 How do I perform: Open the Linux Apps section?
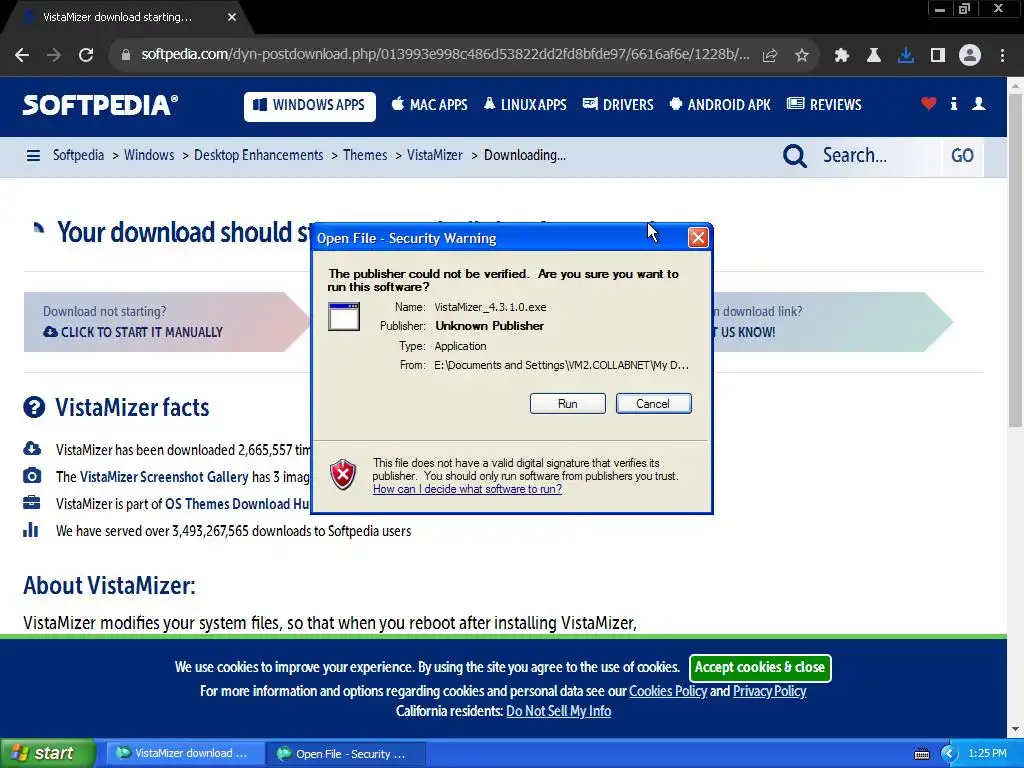pyautogui.click(x=525, y=104)
